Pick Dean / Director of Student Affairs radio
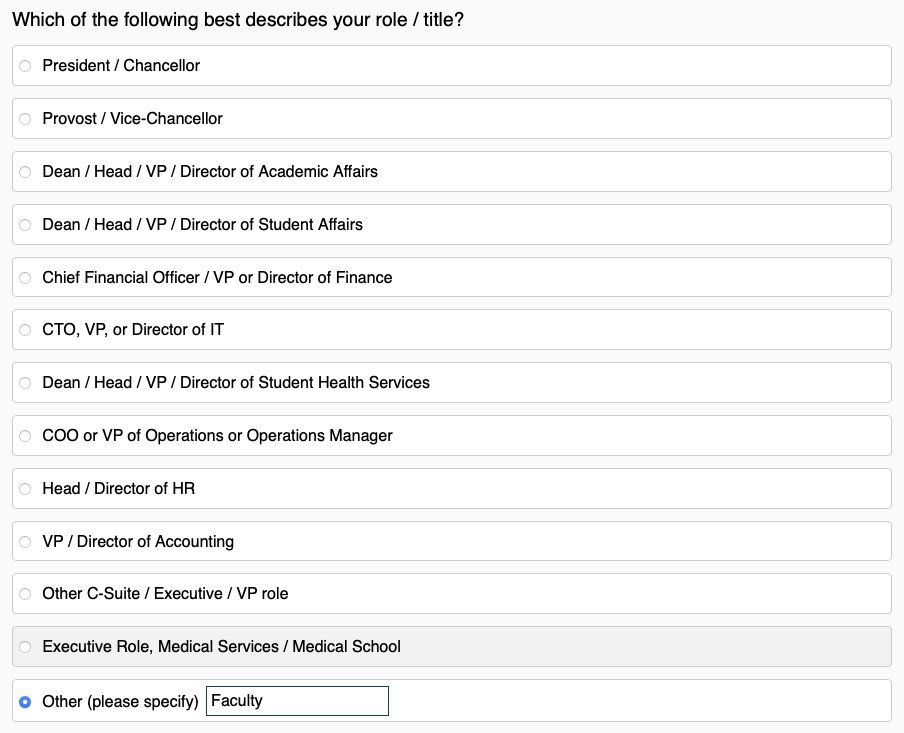 pos(26,225)
